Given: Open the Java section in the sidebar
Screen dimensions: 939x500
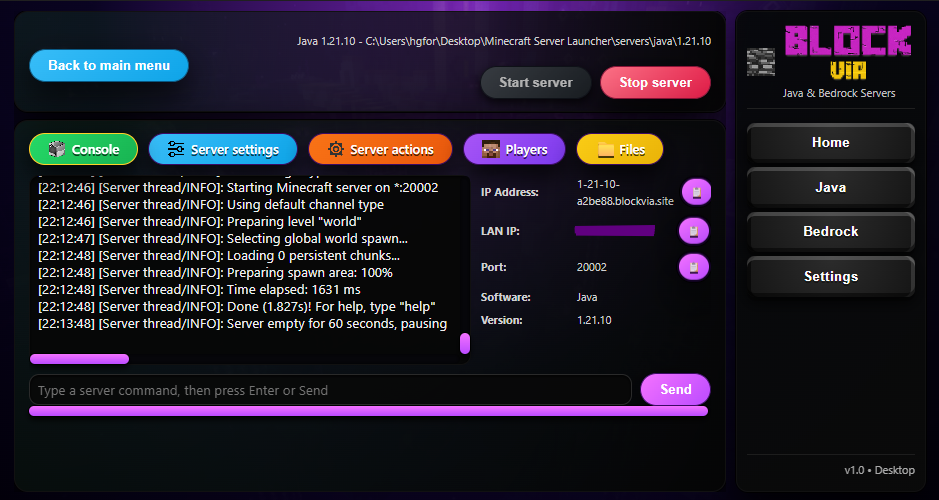Looking at the screenshot, I should pos(831,187).
